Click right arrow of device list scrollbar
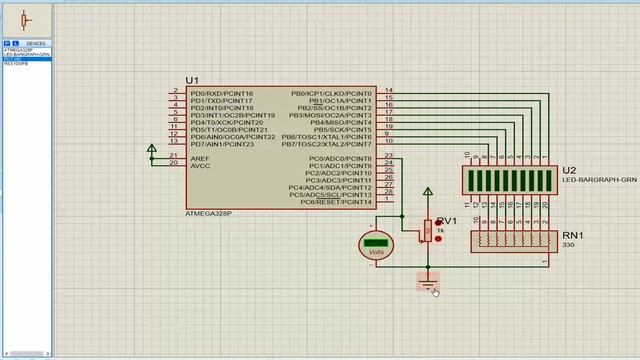 point(48,353)
